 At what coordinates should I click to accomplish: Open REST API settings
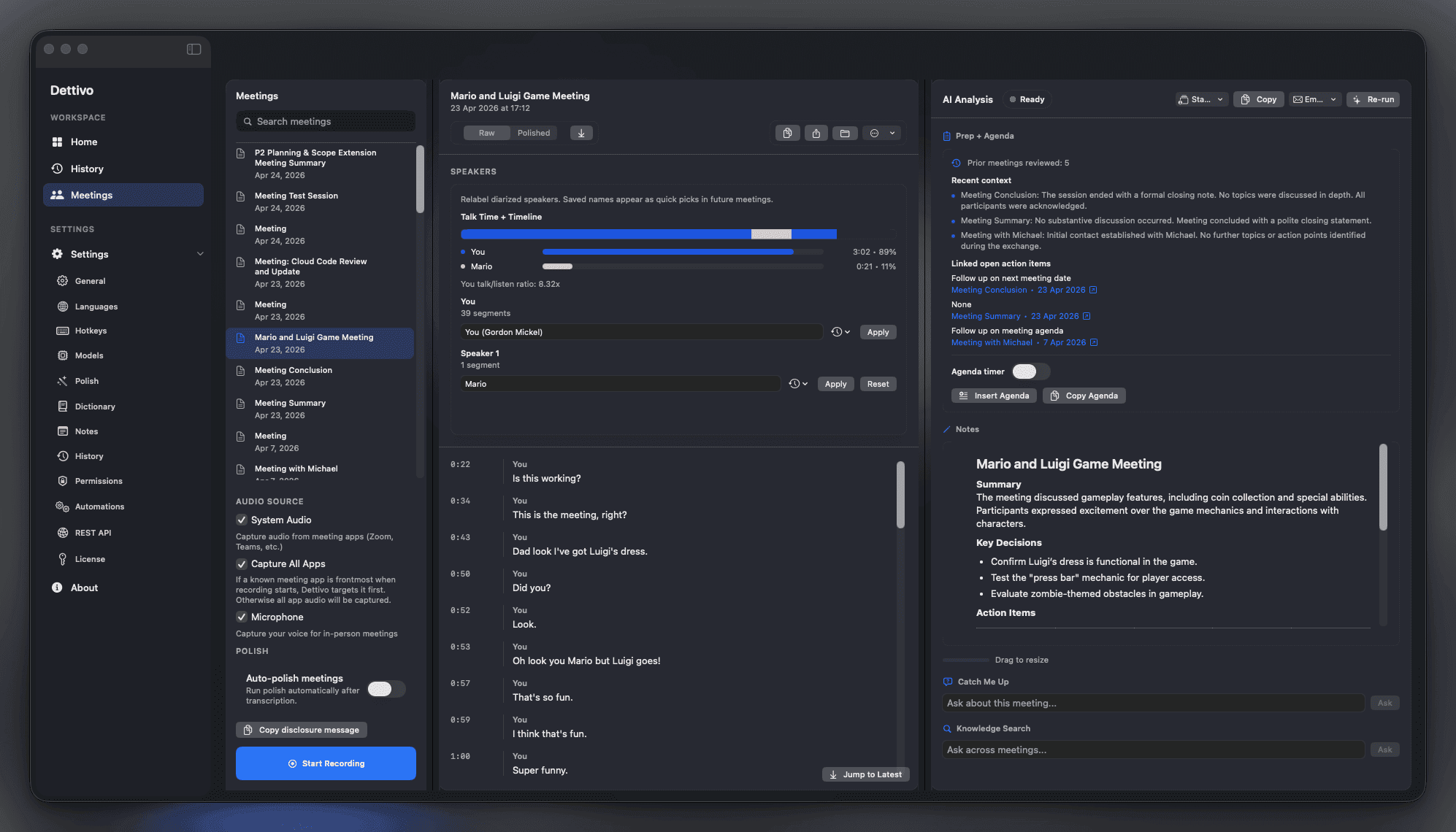coord(93,533)
